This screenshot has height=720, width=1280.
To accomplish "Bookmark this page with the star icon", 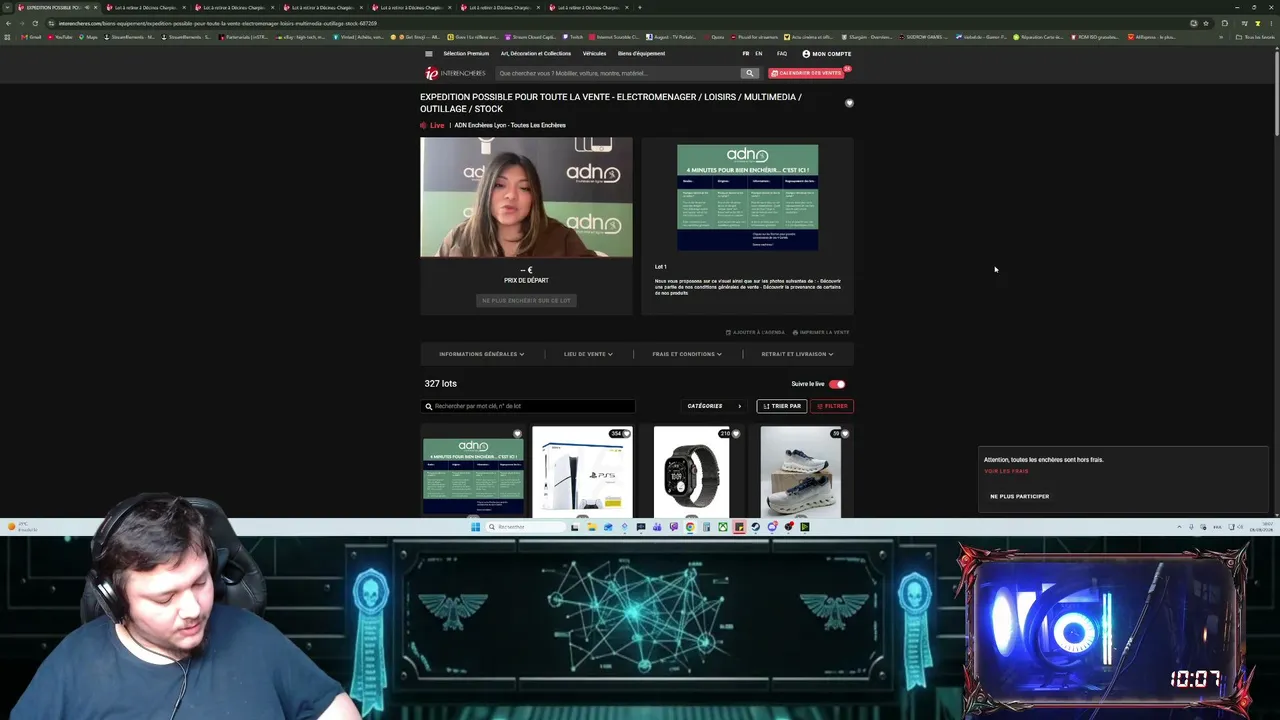I will click(x=1206, y=23).
